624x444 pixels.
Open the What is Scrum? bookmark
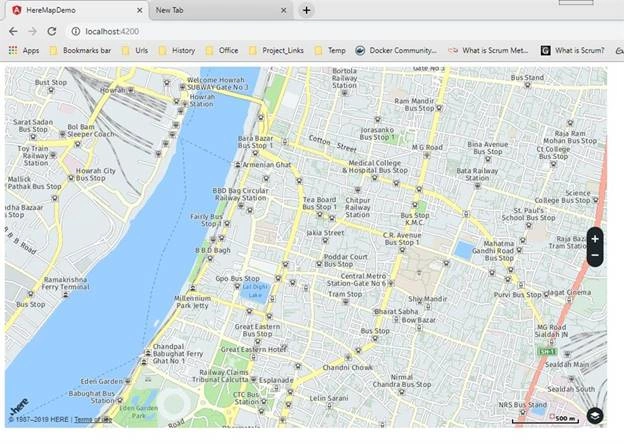(573, 51)
